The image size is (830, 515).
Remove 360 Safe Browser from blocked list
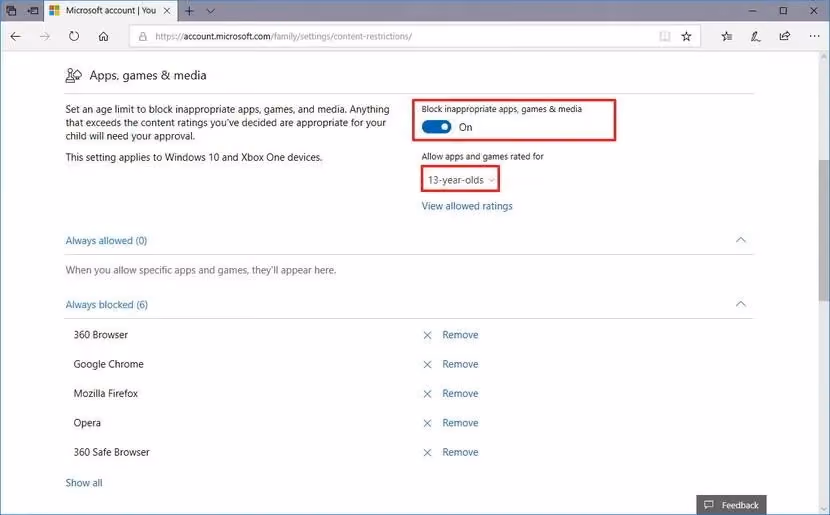460,452
